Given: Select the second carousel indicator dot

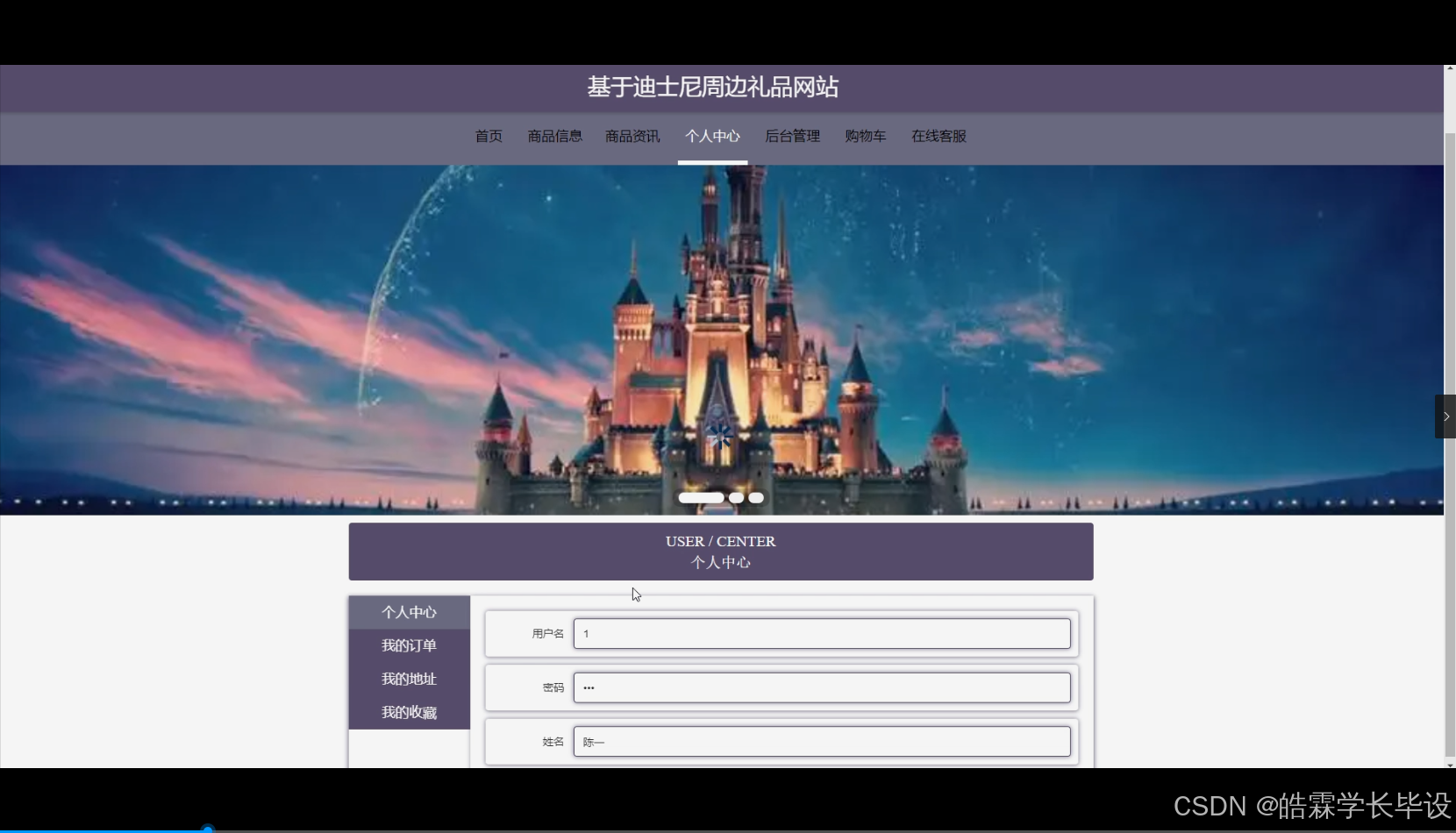Looking at the screenshot, I should coord(736,497).
